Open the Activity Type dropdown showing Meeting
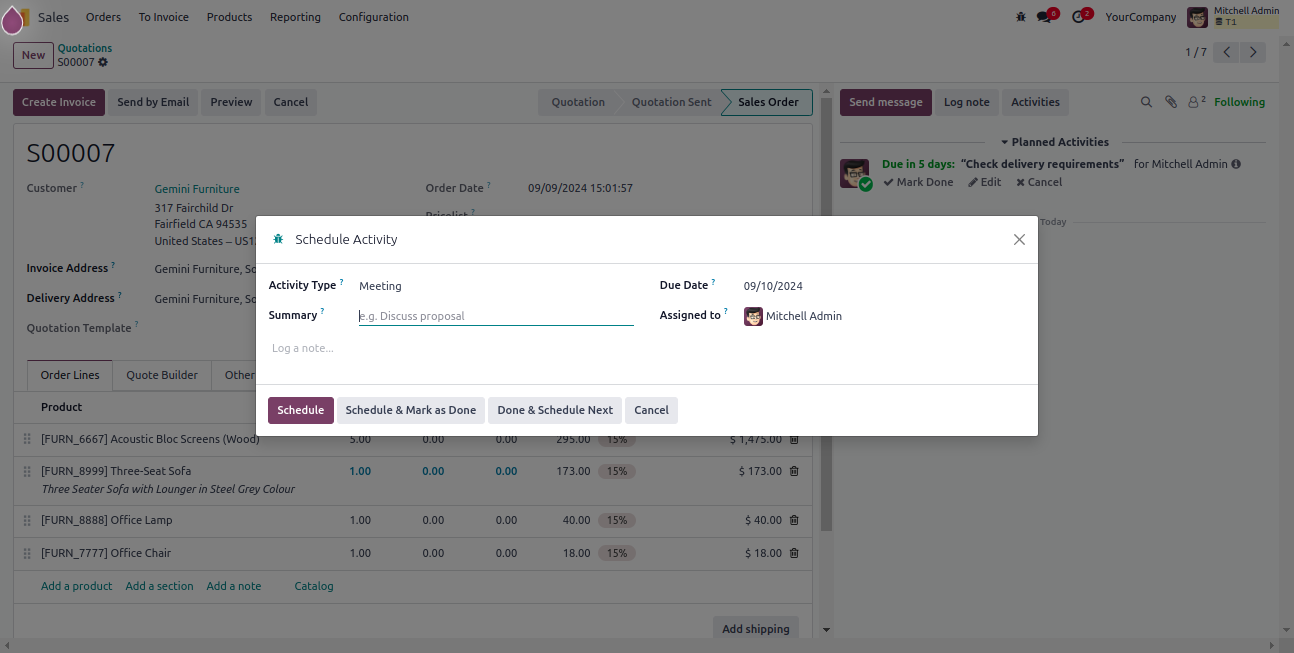Image resolution: width=1294 pixels, height=653 pixels. pos(495,286)
